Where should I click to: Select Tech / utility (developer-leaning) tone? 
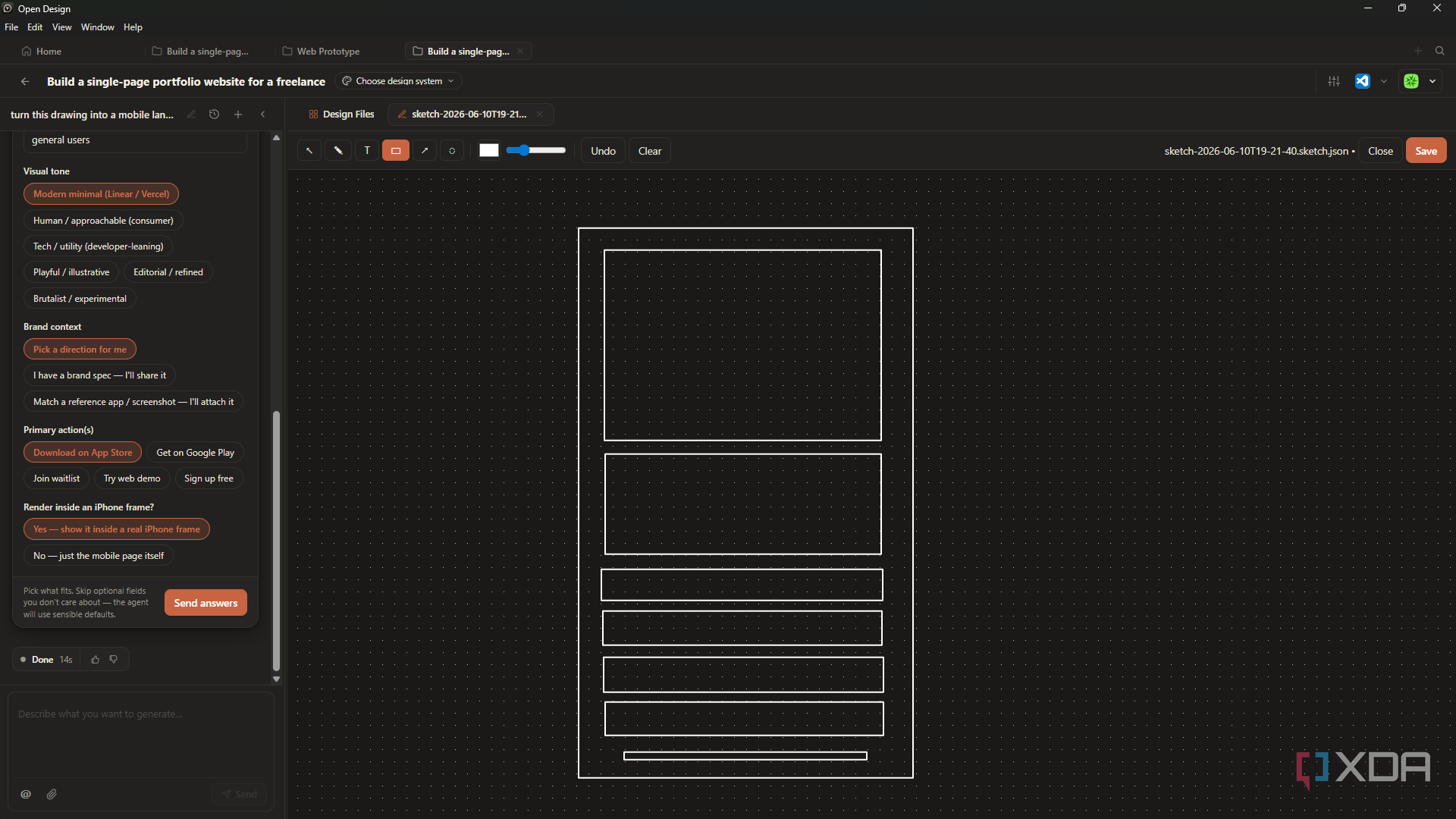coord(99,246)
